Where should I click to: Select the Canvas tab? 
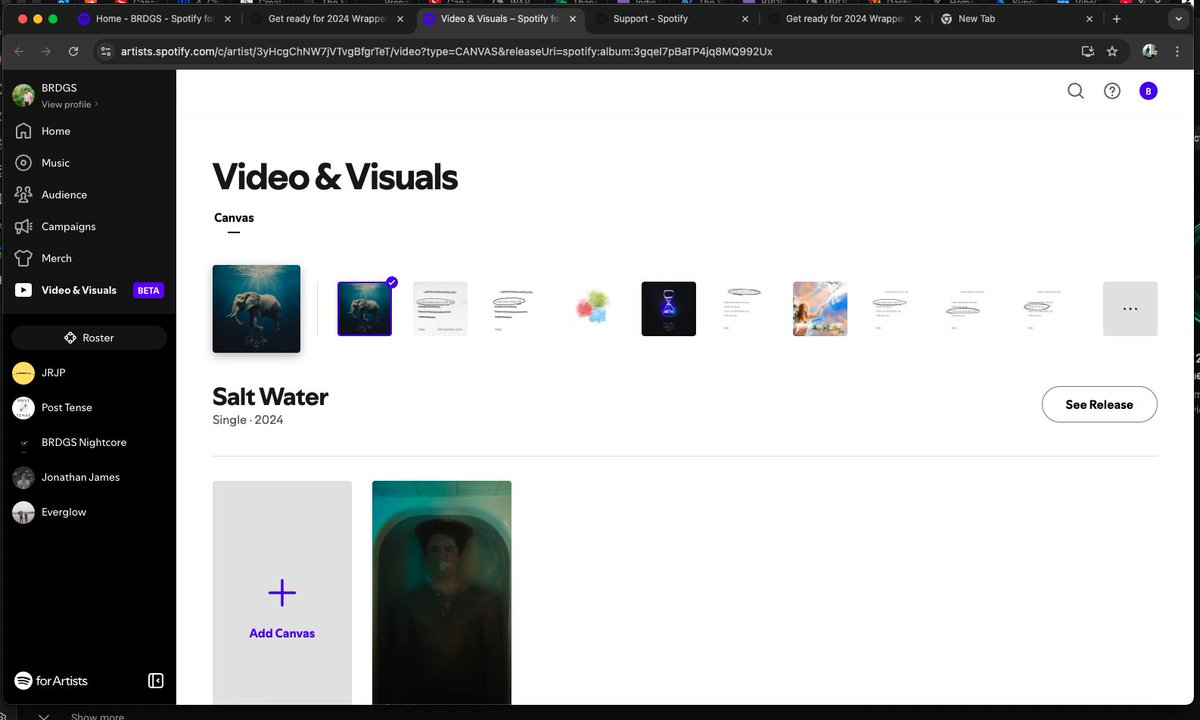click(234, 218)
